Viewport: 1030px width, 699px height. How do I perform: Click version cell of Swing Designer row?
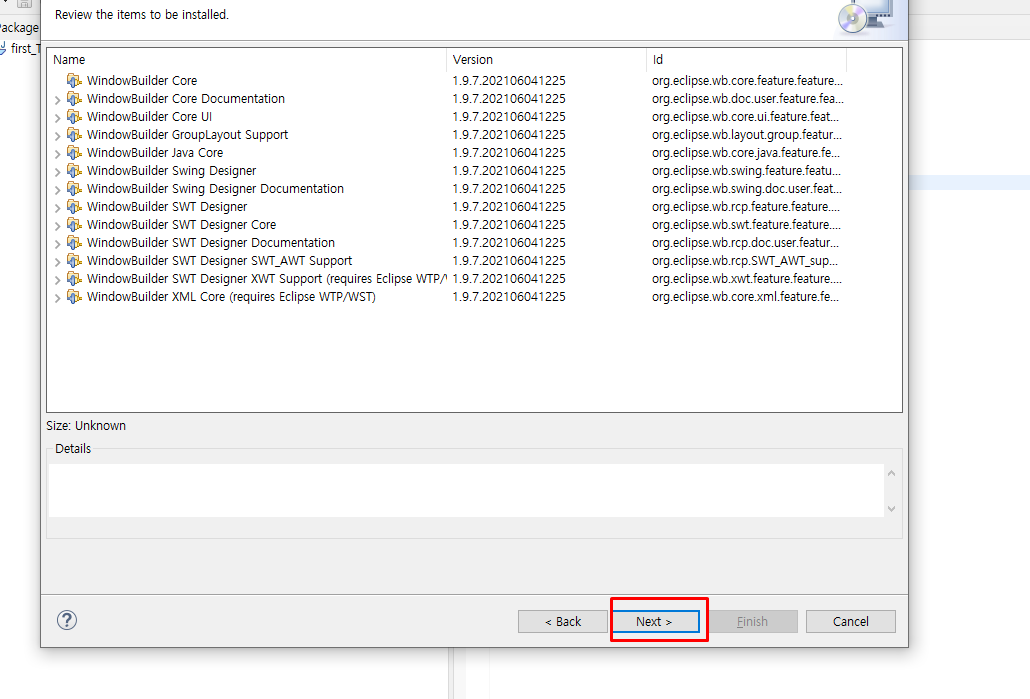[509, 171]
